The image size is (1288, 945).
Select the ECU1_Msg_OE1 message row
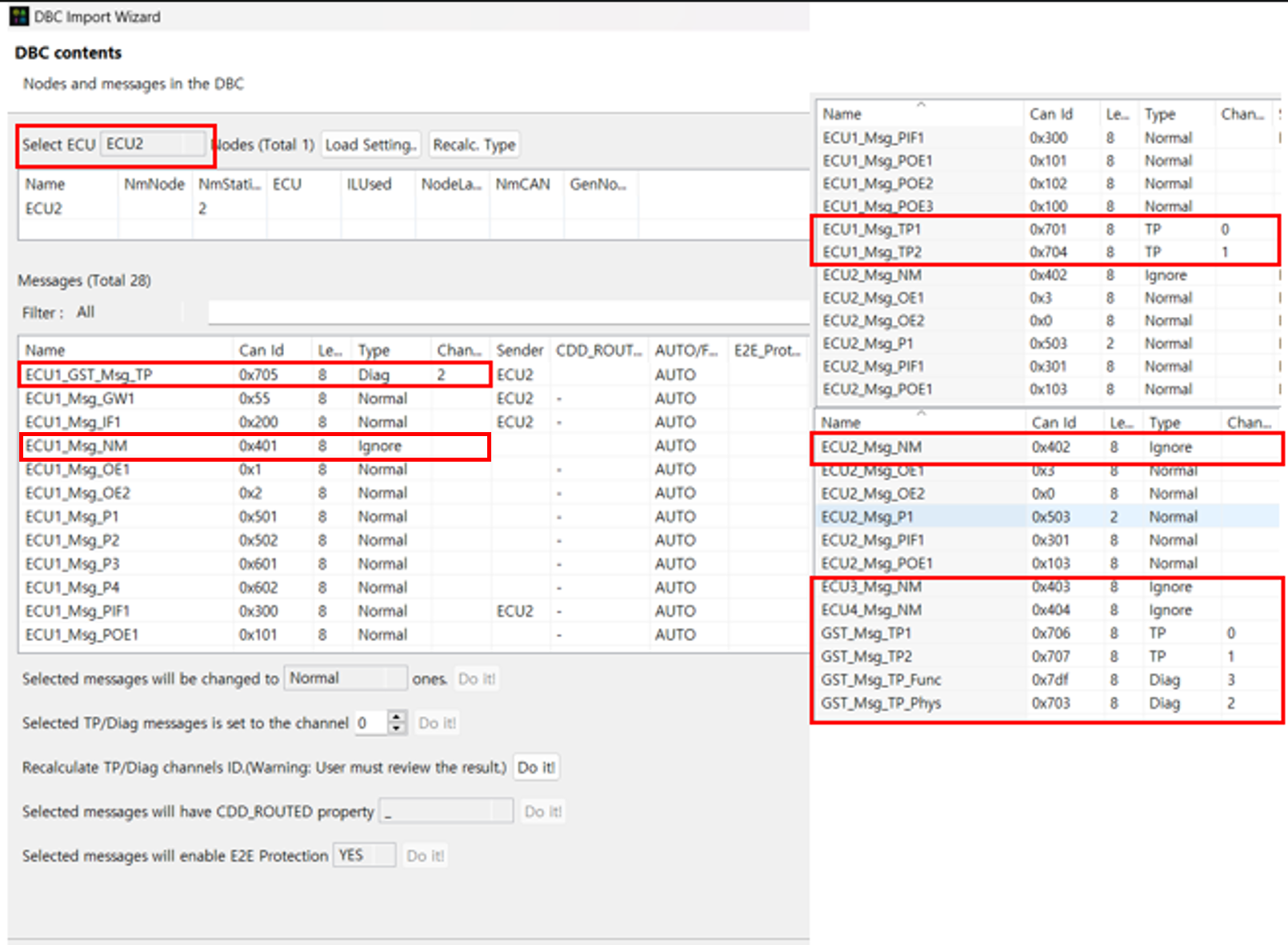414,469
